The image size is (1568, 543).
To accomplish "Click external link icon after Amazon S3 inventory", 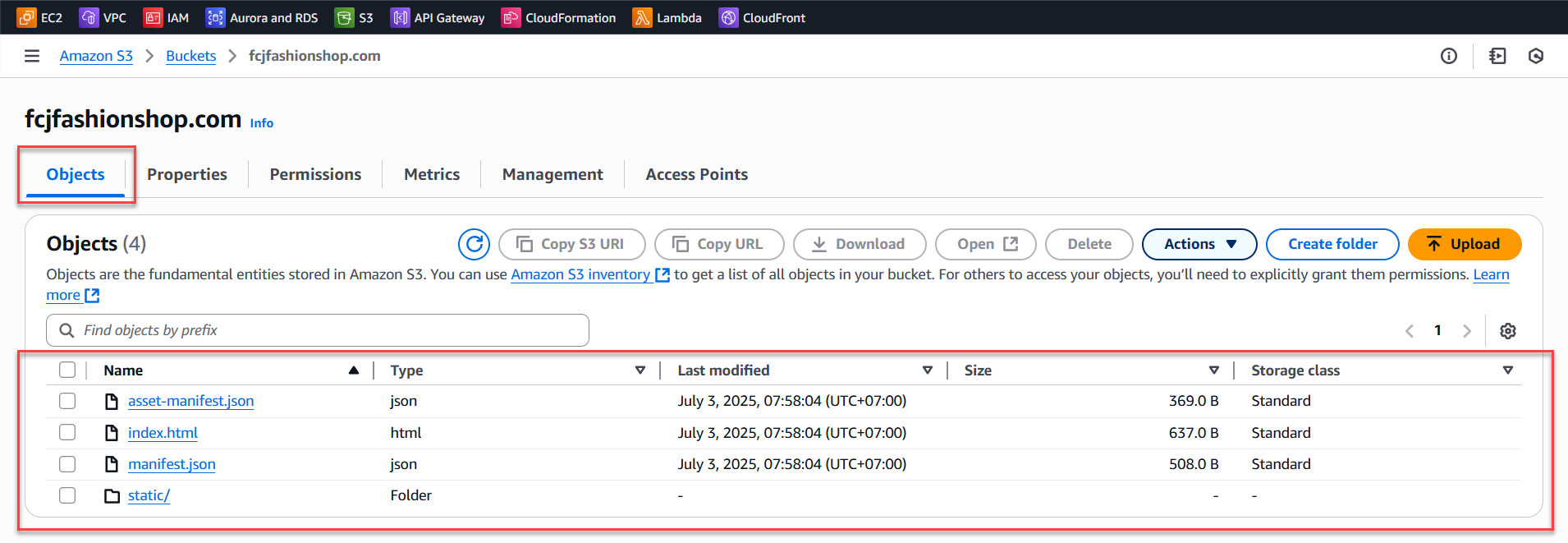I will coord(663,274).
